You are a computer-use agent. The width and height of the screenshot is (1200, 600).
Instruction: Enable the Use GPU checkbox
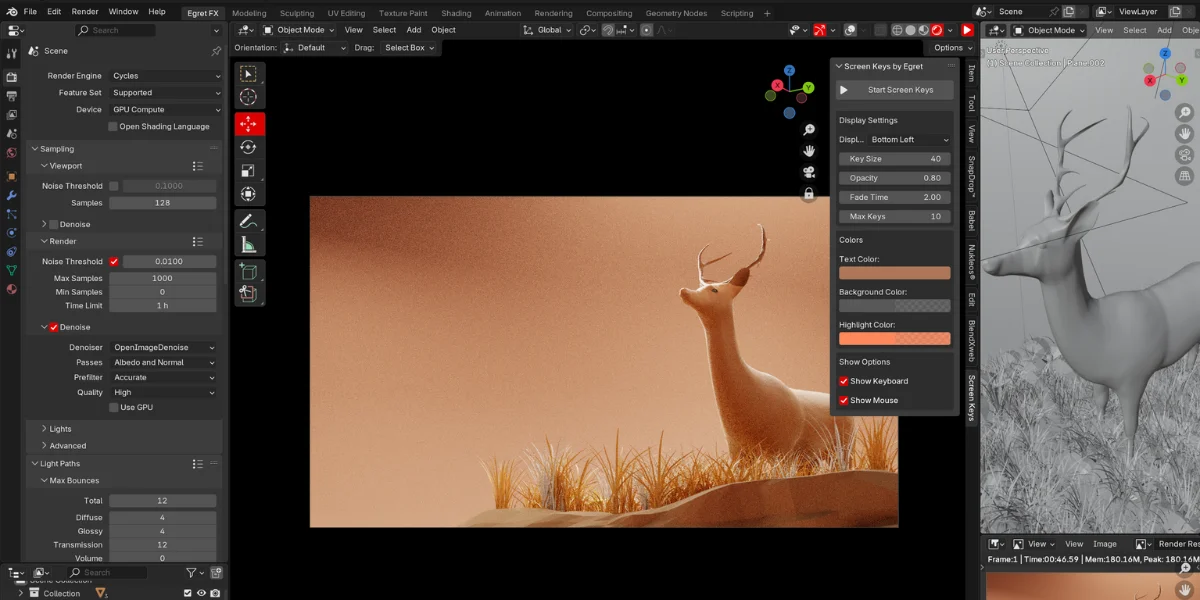(116, 407)
